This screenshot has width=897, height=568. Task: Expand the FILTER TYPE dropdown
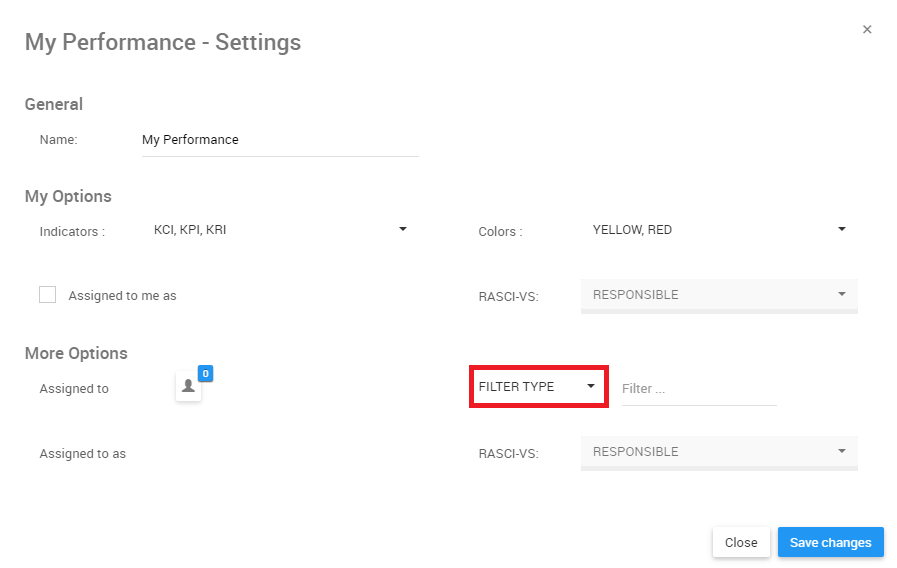[530, 387]
